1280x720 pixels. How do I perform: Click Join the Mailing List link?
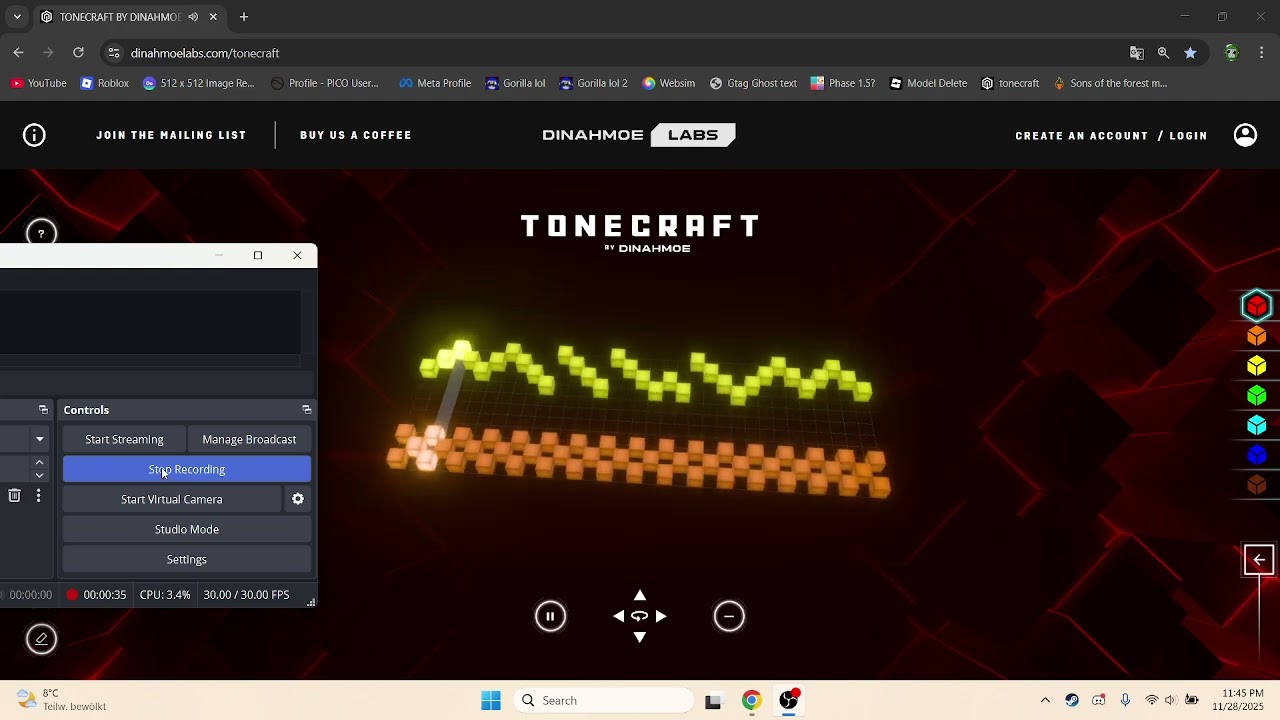point(171,135)
